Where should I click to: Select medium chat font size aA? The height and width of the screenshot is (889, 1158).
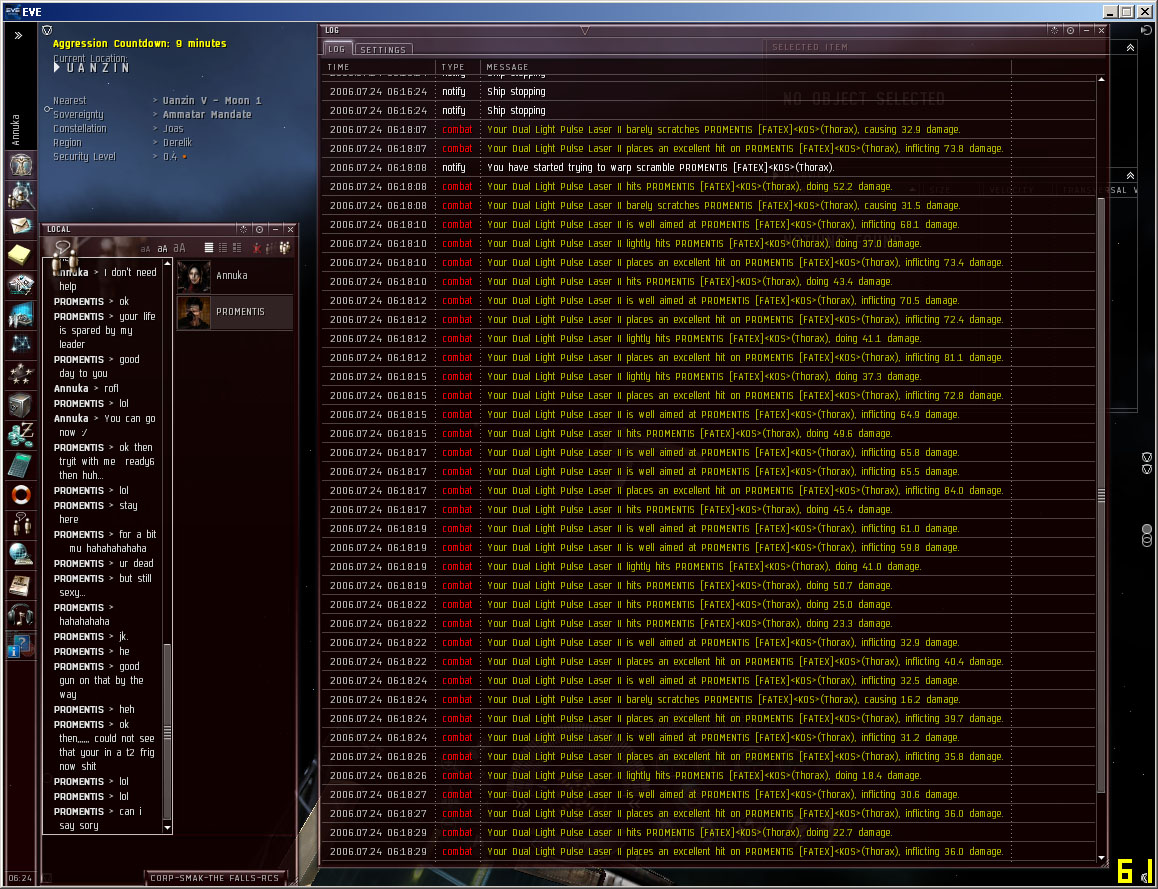point(162,249)
